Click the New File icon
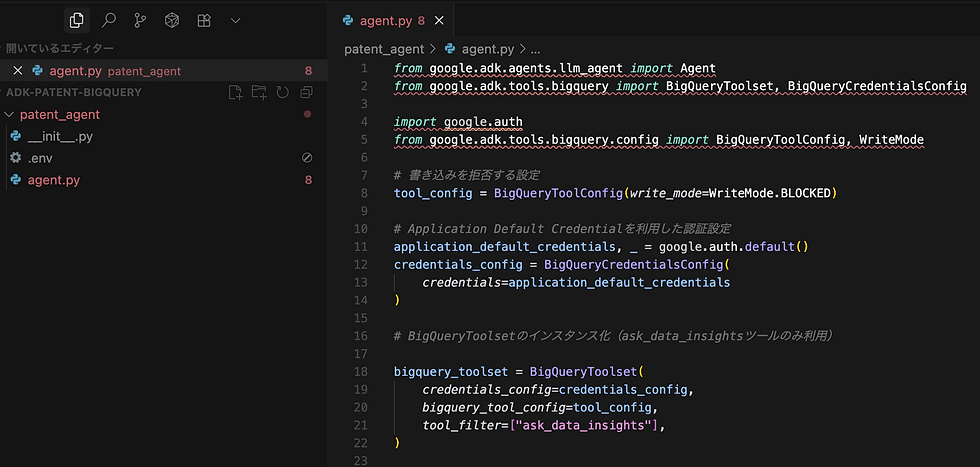The width and height of the screenshot is (980, 467). pyautogui.click(x=235, y=93)
